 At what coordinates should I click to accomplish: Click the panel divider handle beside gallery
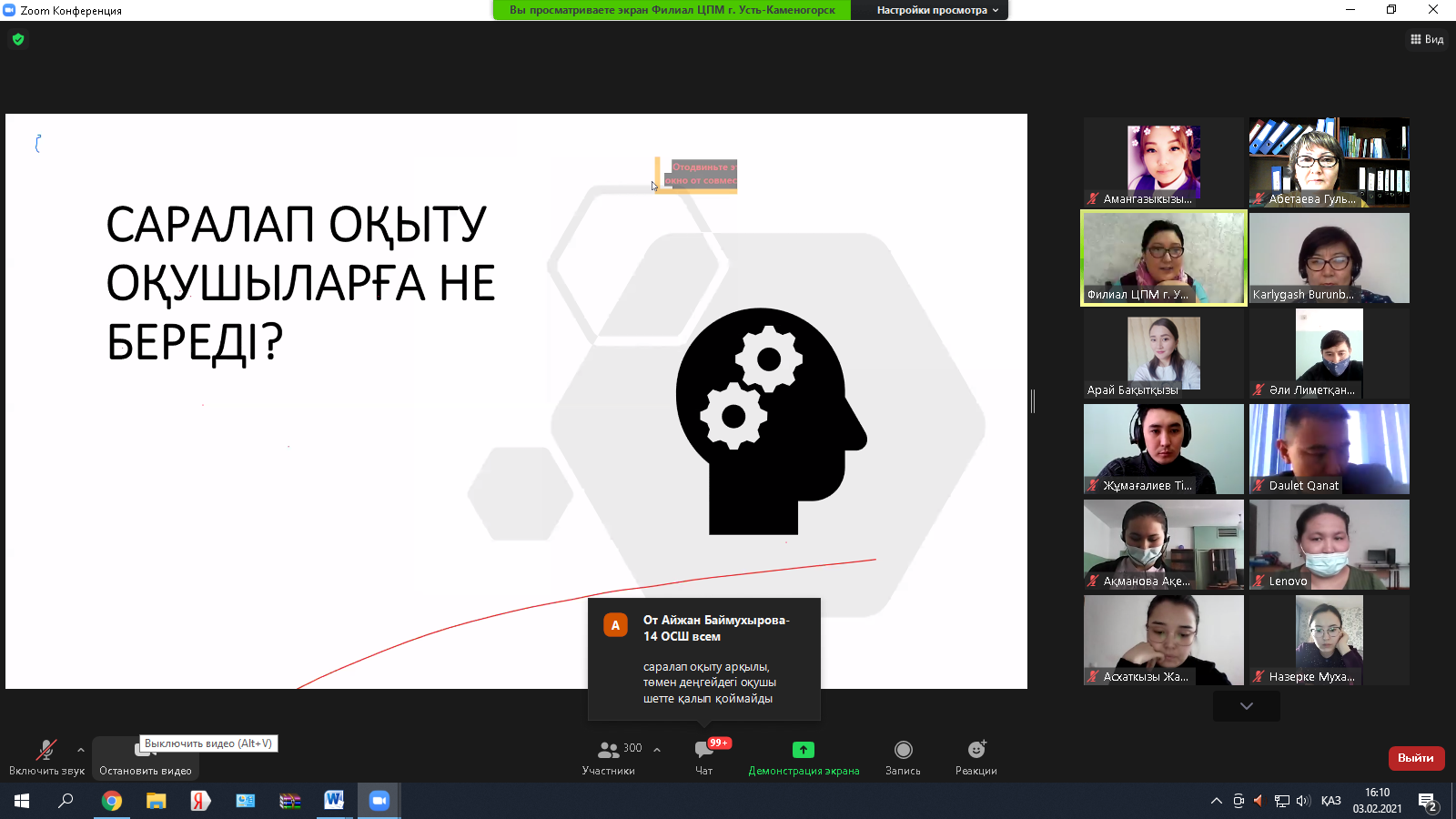1033,400
